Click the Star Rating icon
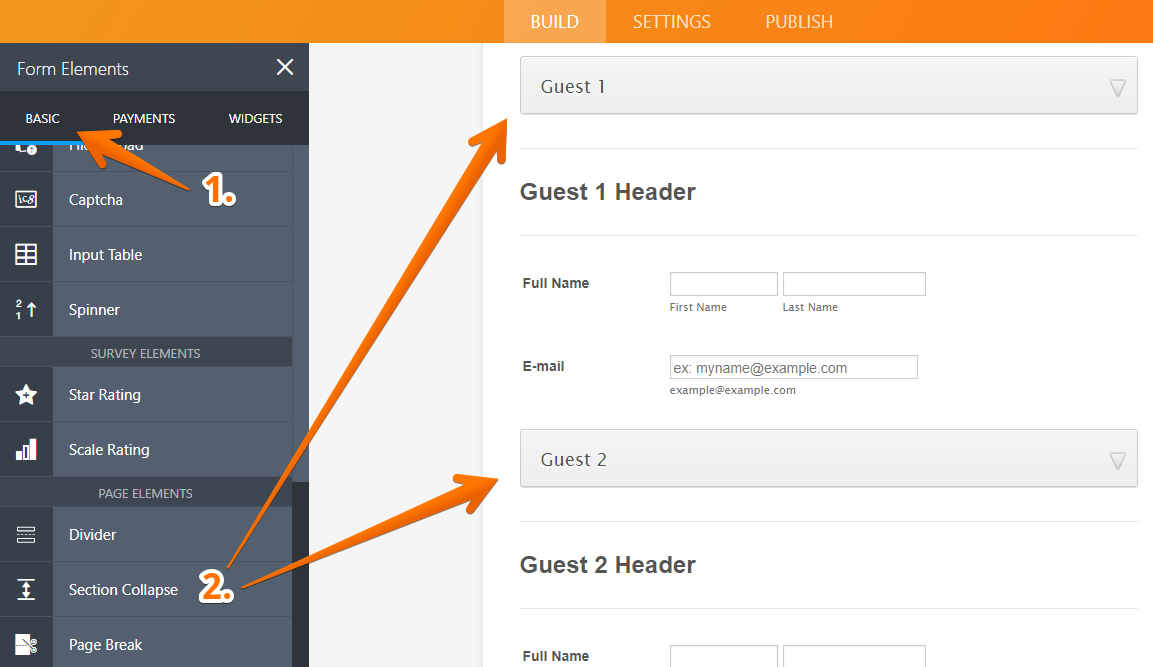 pos(26,395)
